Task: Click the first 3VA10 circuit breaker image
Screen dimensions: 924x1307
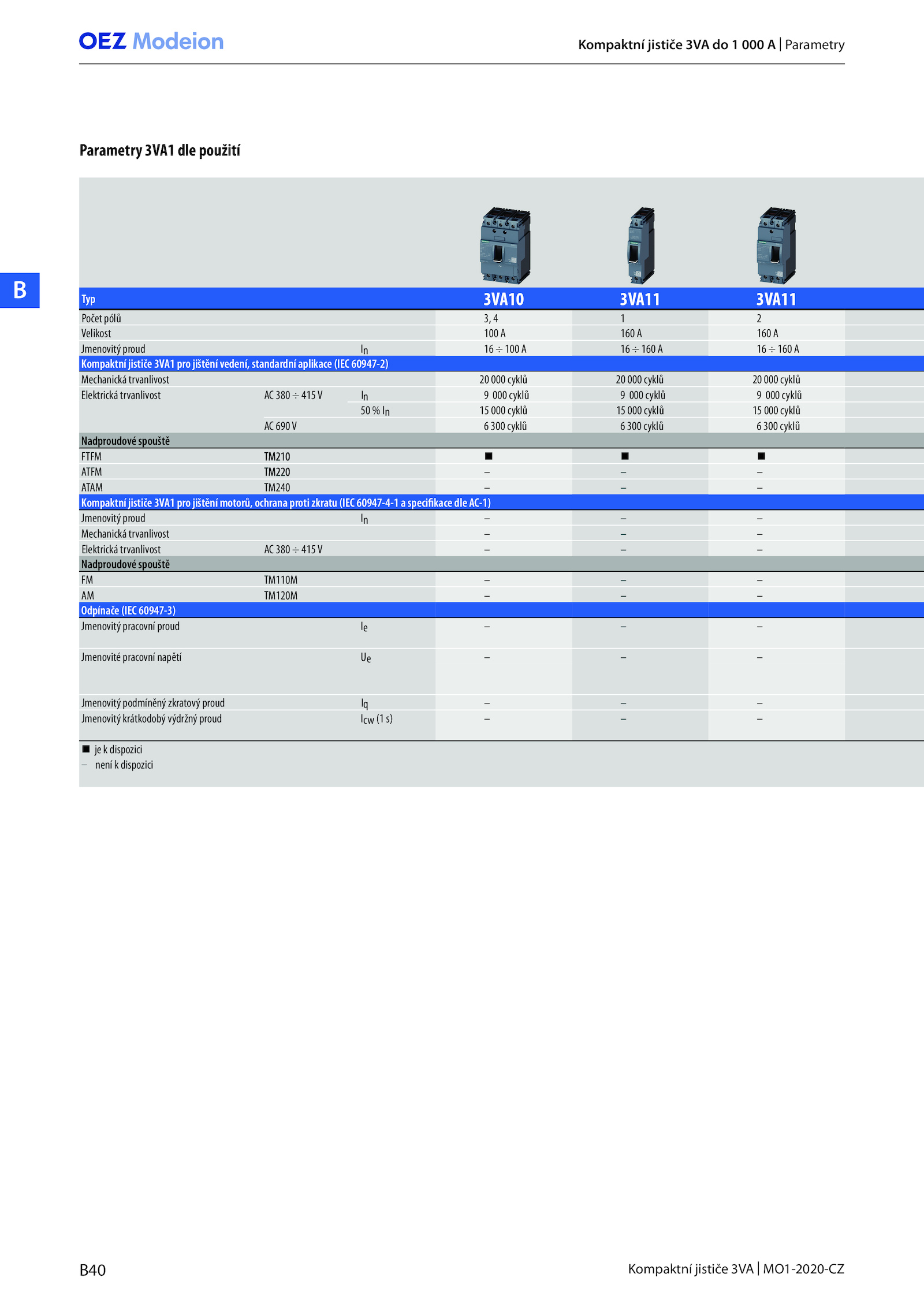Action: coord(505,245)
